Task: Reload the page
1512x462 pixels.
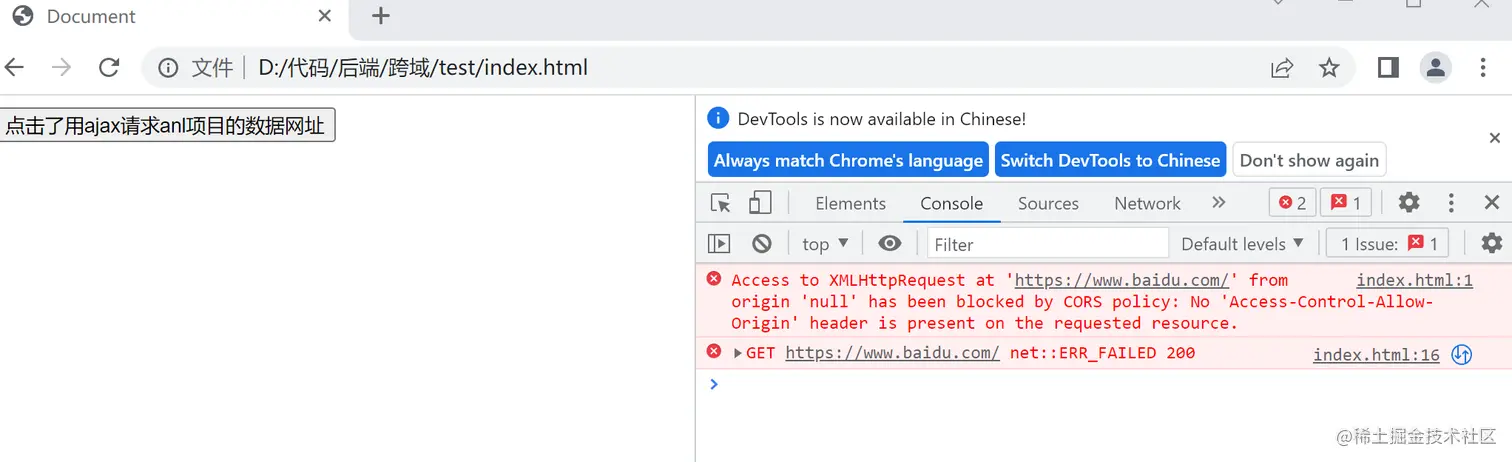Action: [x=109, y=67]
